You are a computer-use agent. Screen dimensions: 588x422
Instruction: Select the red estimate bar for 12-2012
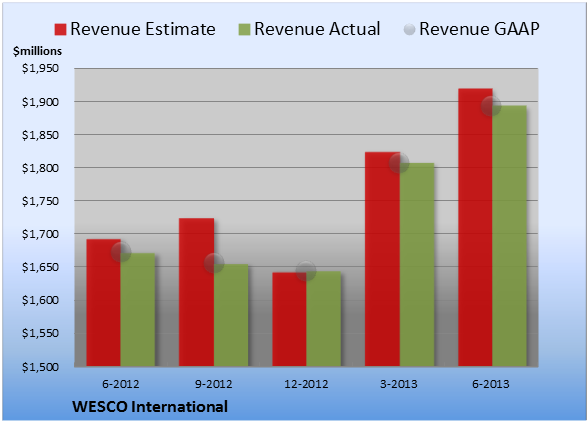coord(289,319)
